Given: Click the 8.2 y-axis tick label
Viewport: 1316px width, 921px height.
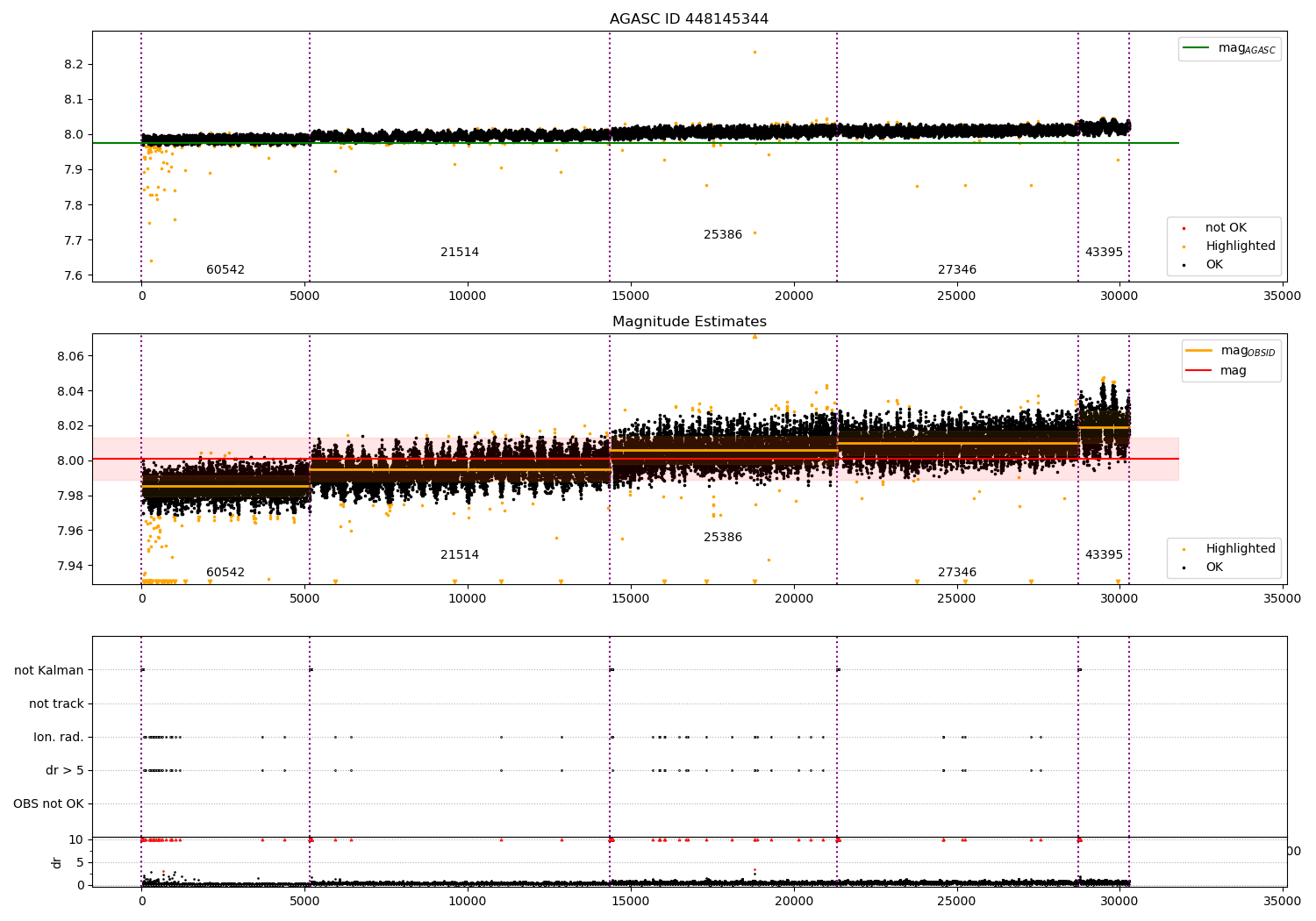Looking at the screenshot, I should (74, 65).
